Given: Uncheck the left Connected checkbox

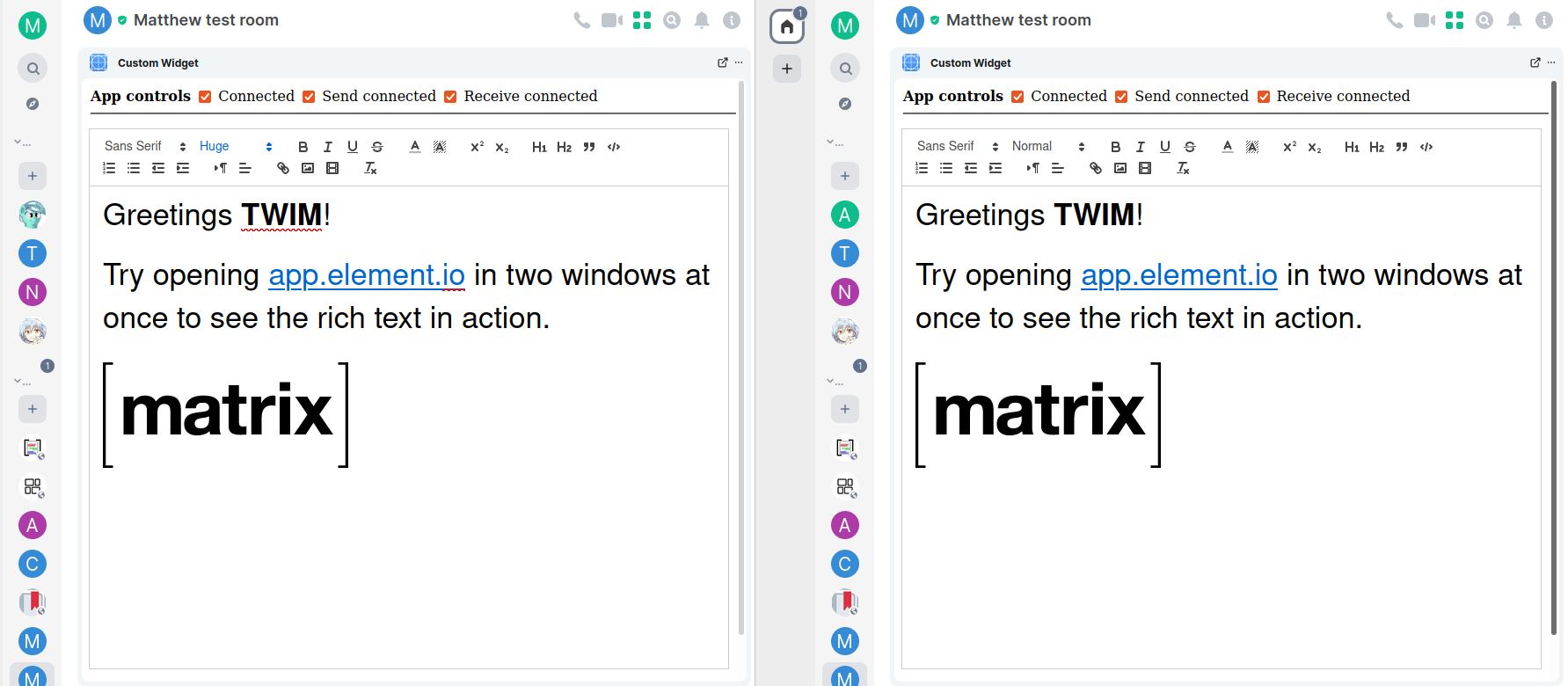Looking at the screenshot, I should click(x=205, y=97).
